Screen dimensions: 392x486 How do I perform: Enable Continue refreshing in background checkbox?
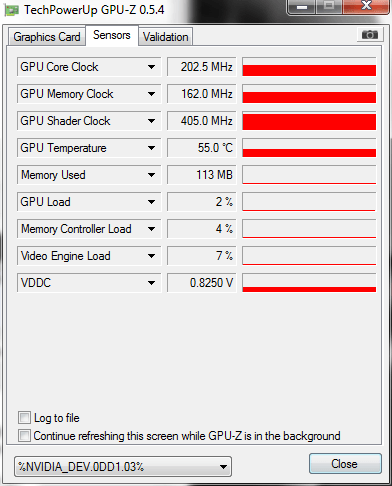(24, 436)
